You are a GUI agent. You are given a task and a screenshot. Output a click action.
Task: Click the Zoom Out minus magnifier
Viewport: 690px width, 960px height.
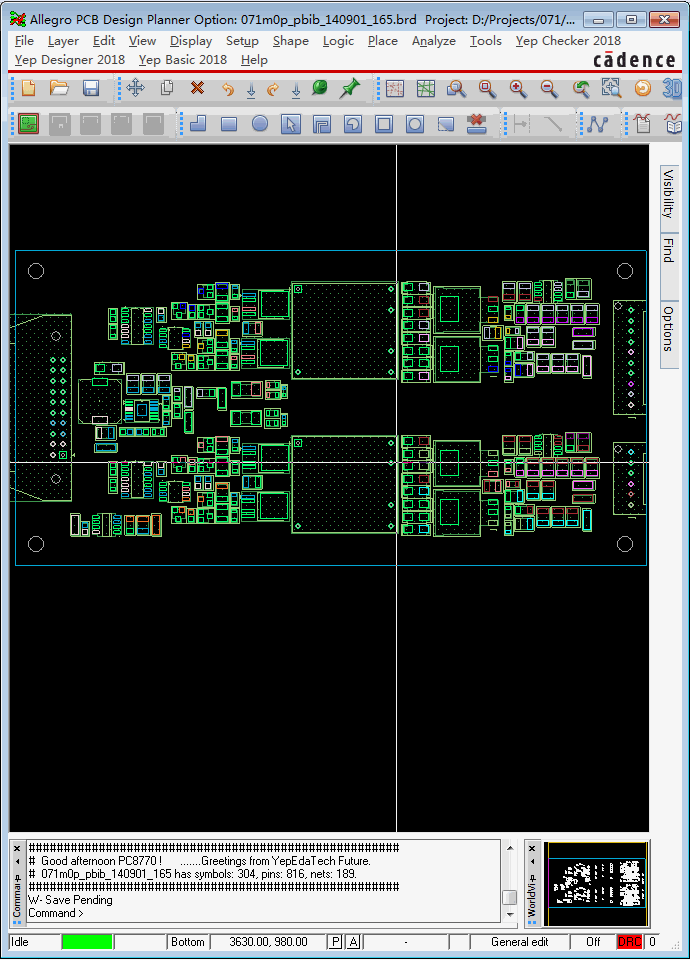pos(549,89)
